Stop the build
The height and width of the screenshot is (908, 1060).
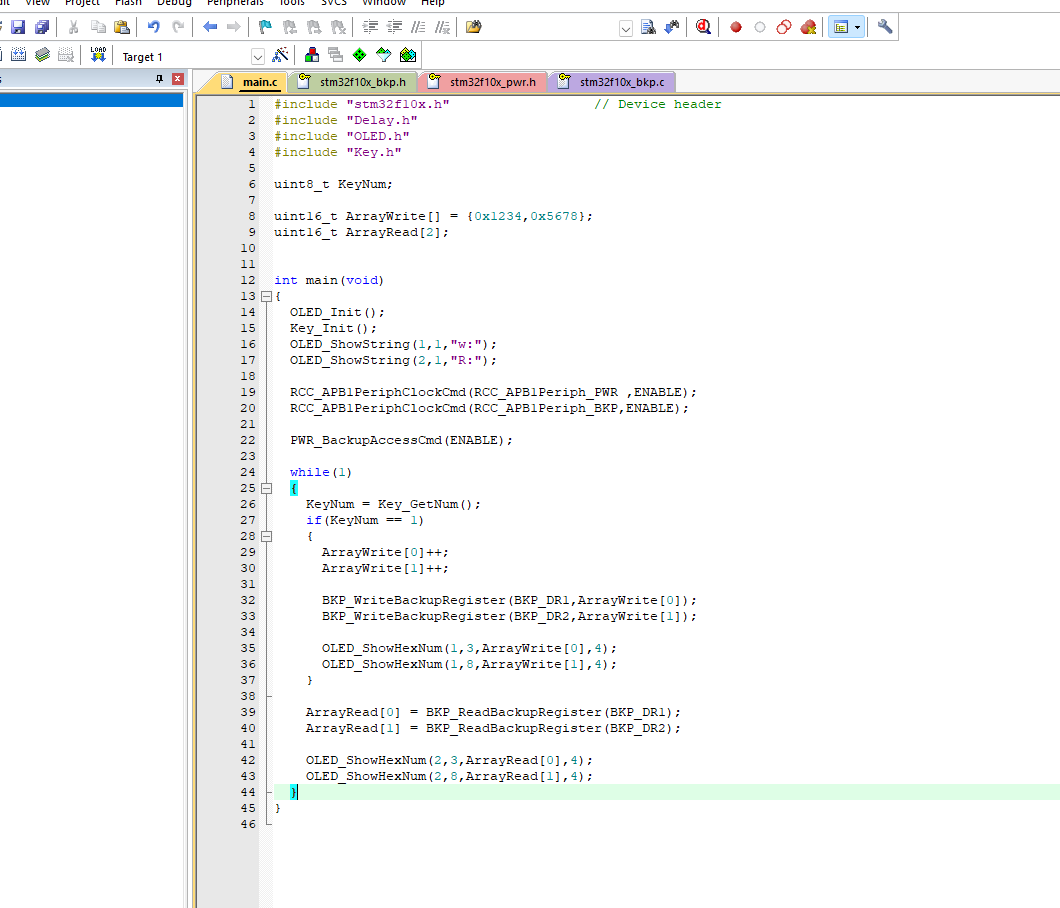click(x=66, y=55)
